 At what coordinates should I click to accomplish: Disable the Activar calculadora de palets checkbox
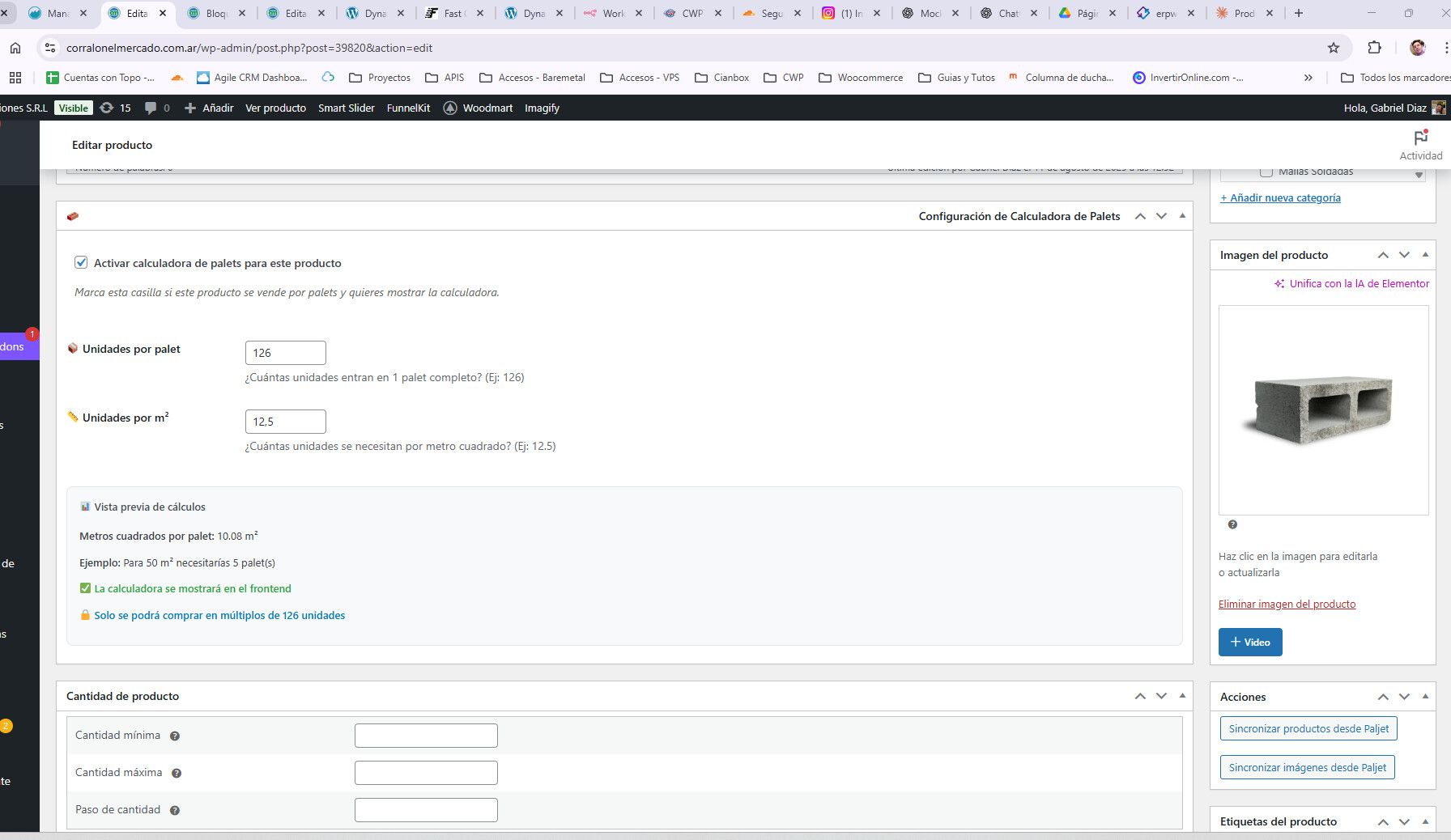[x=81, y=262]
